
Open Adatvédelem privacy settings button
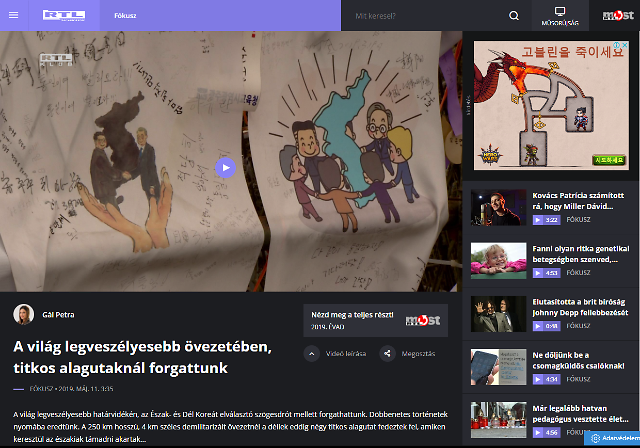(x=613, y=438)
